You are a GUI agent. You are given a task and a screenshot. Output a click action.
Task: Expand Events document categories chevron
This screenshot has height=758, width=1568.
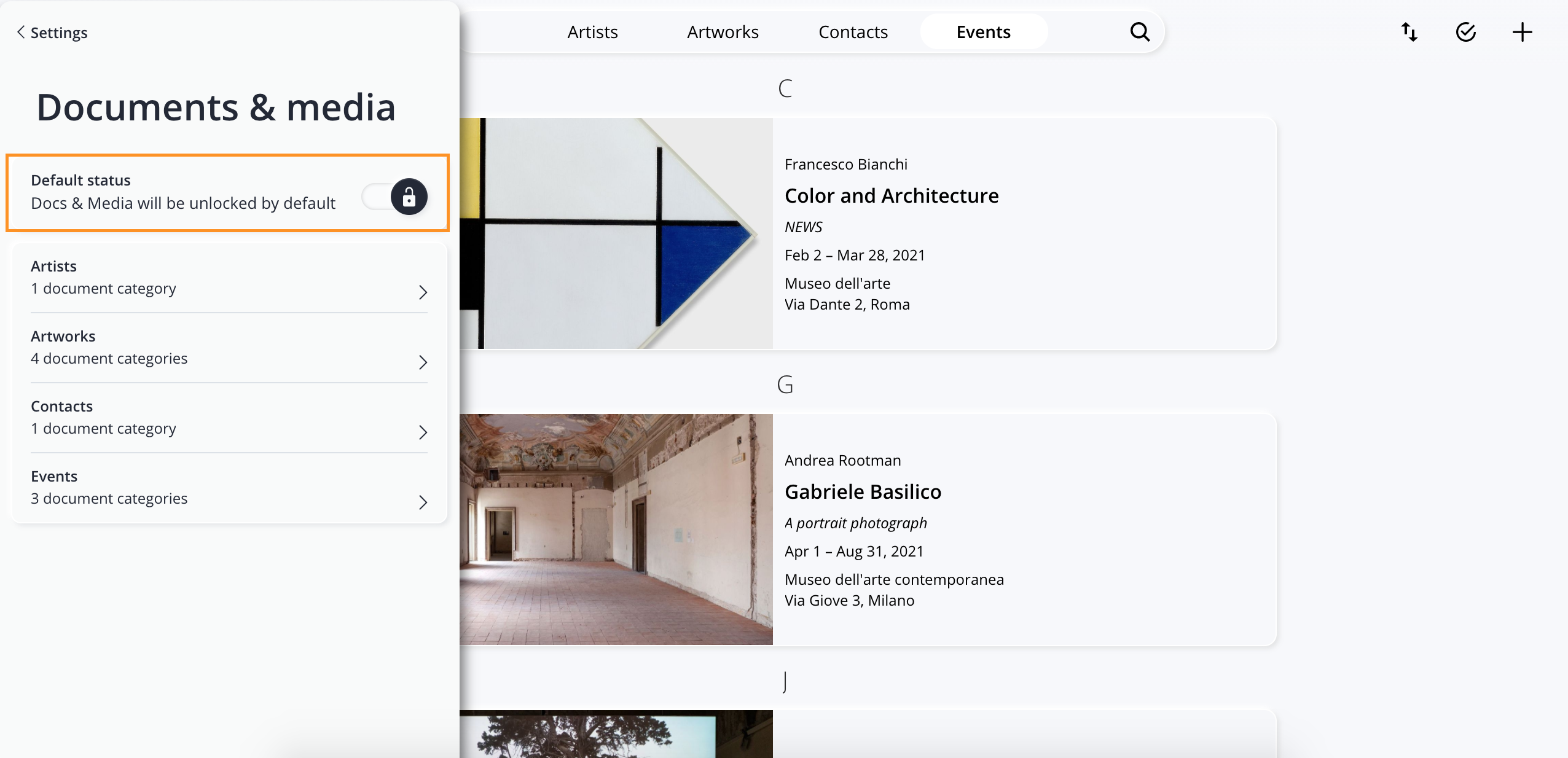(x=423, y=502)
